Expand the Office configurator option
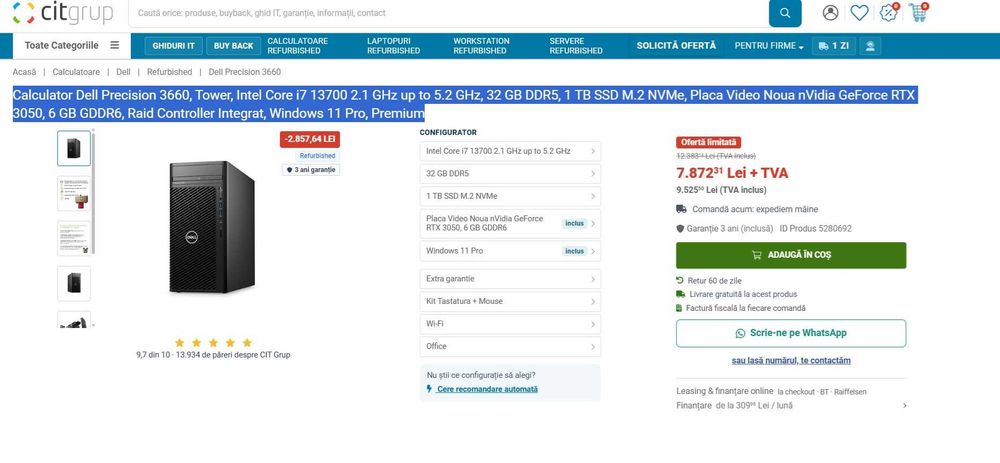 (510, 346)
